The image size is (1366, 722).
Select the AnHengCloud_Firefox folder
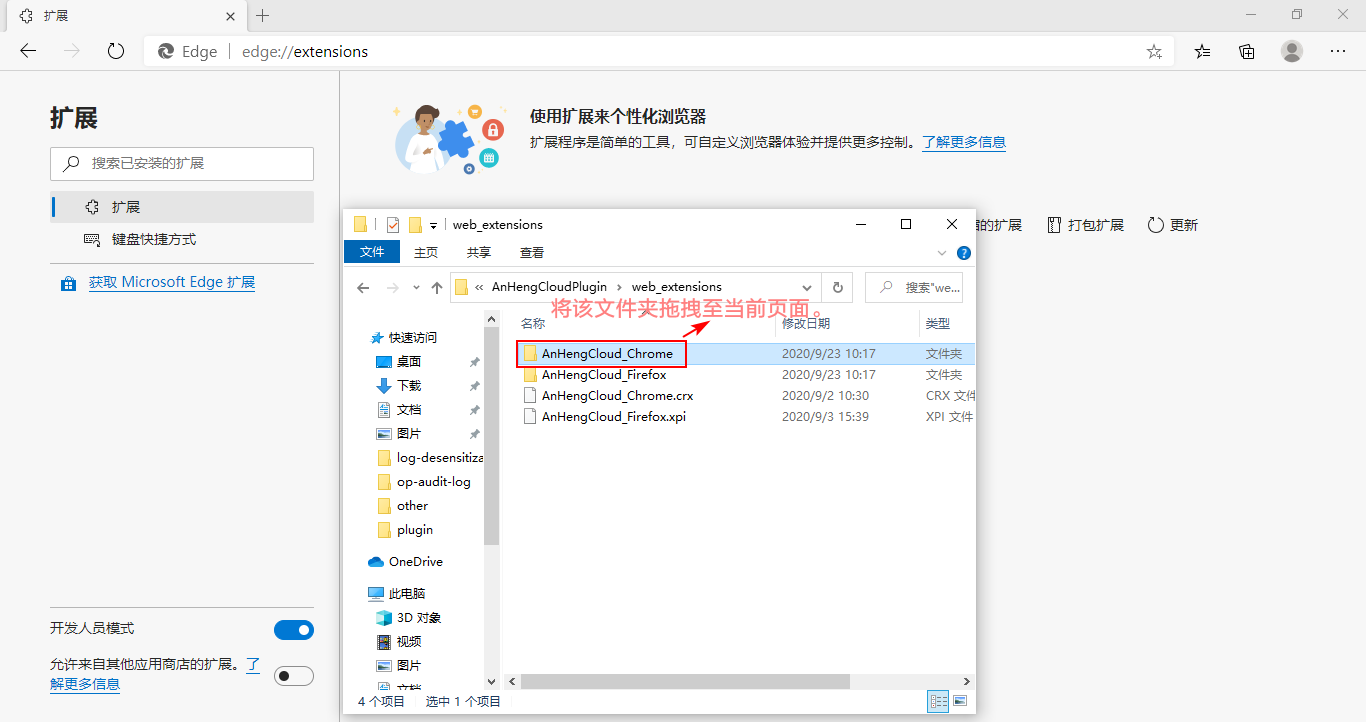(604, 375)
